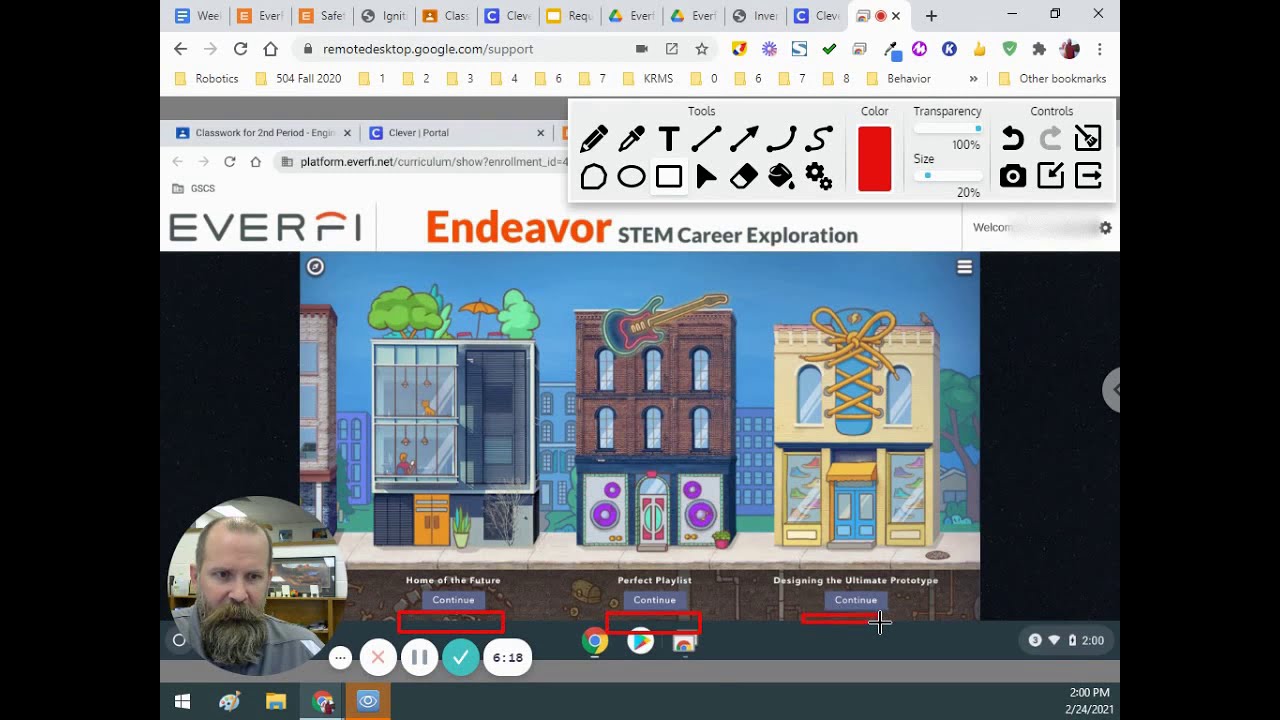Select the arrow drawing tool

744,138
